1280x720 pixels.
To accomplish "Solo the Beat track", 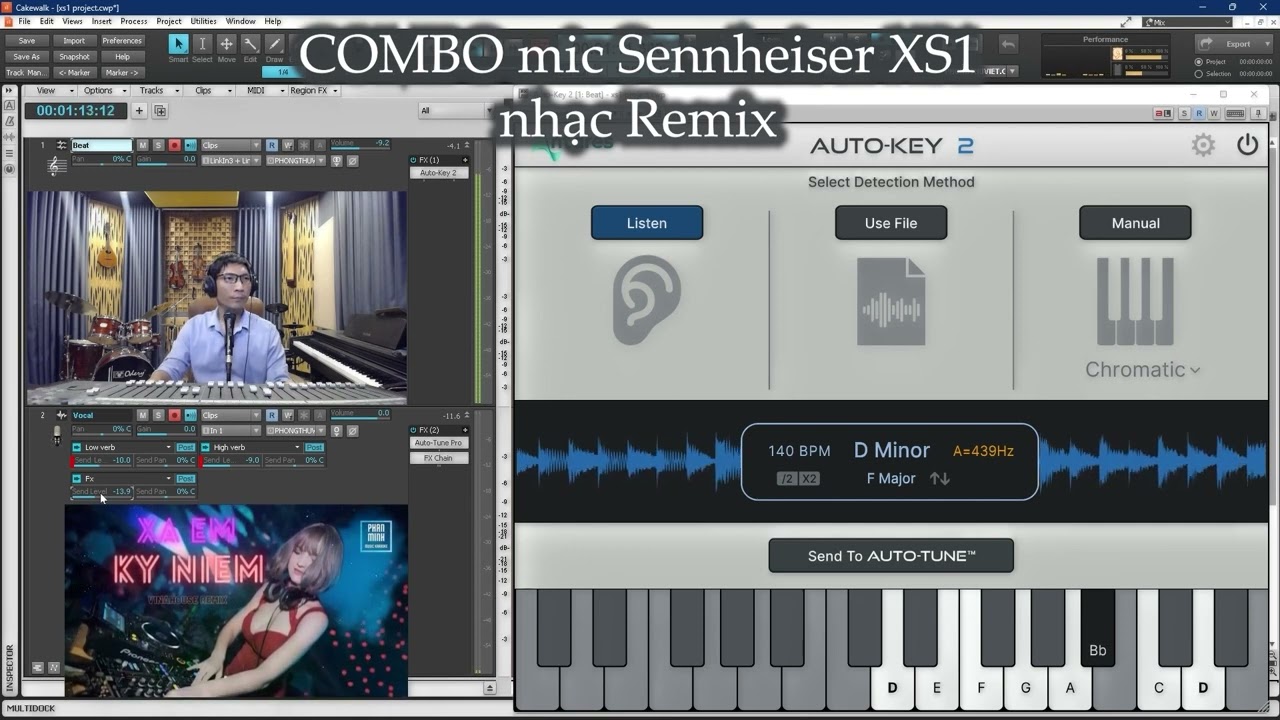I will tap(158, 145).
